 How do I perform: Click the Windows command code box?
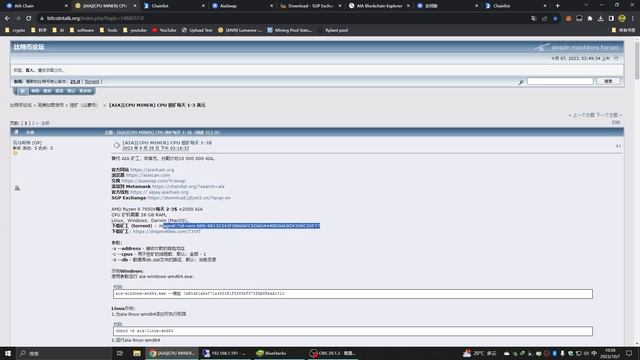[x=353, y=294]
